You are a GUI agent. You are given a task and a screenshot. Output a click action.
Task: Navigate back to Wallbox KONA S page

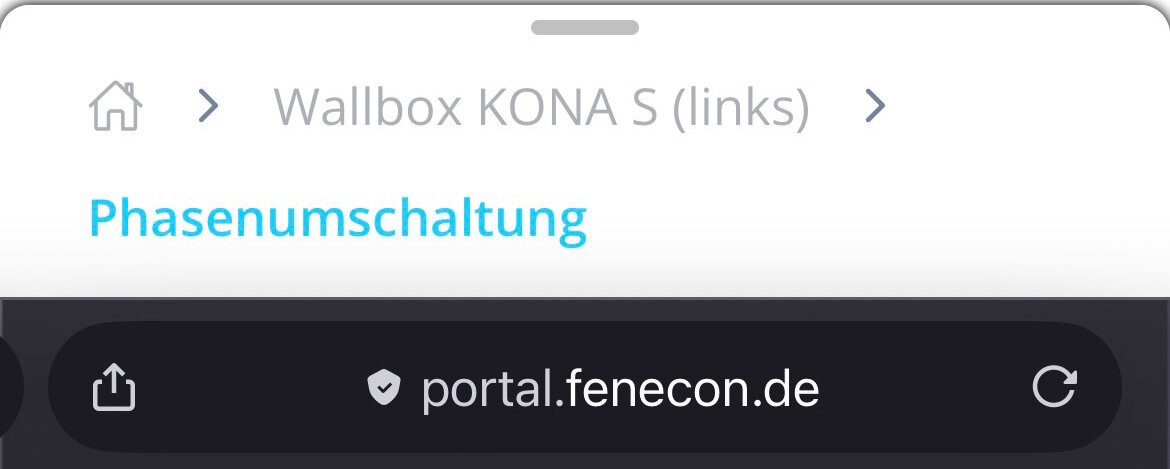(542, 107)
